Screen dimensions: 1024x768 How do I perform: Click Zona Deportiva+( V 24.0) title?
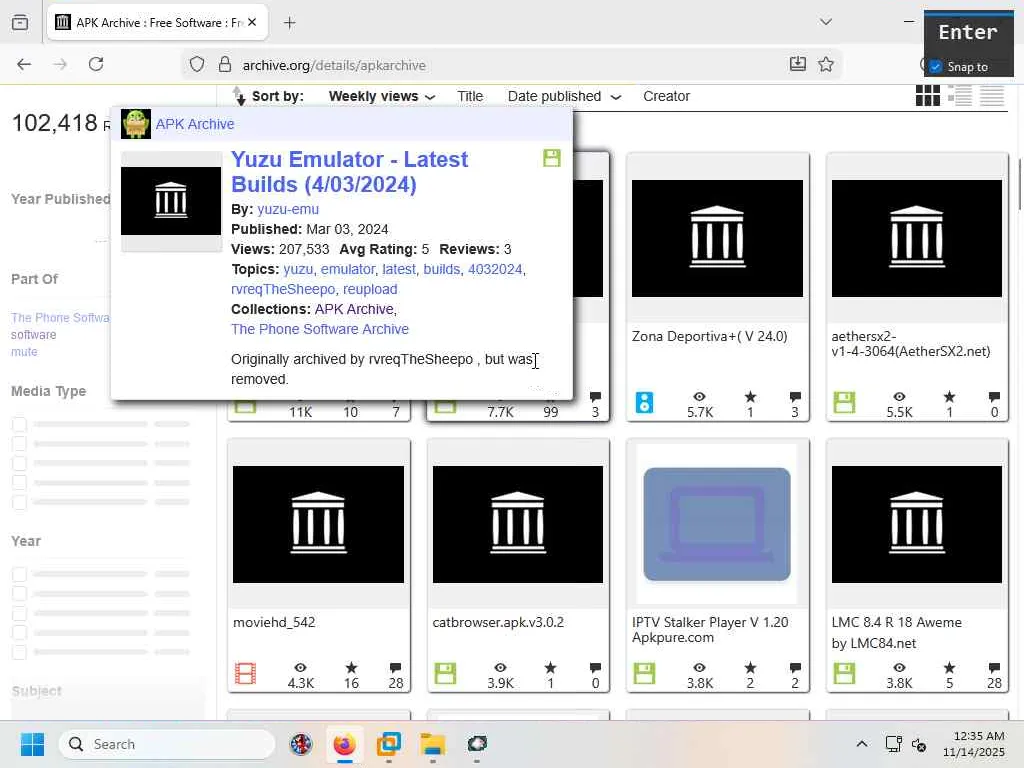coord(709,336)
